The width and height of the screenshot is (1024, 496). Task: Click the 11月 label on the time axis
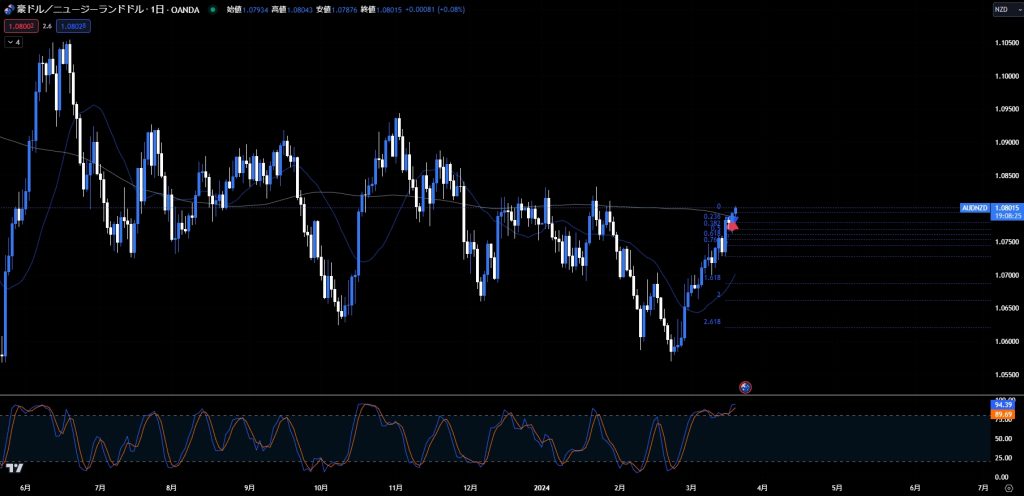[x=395, y=487]
